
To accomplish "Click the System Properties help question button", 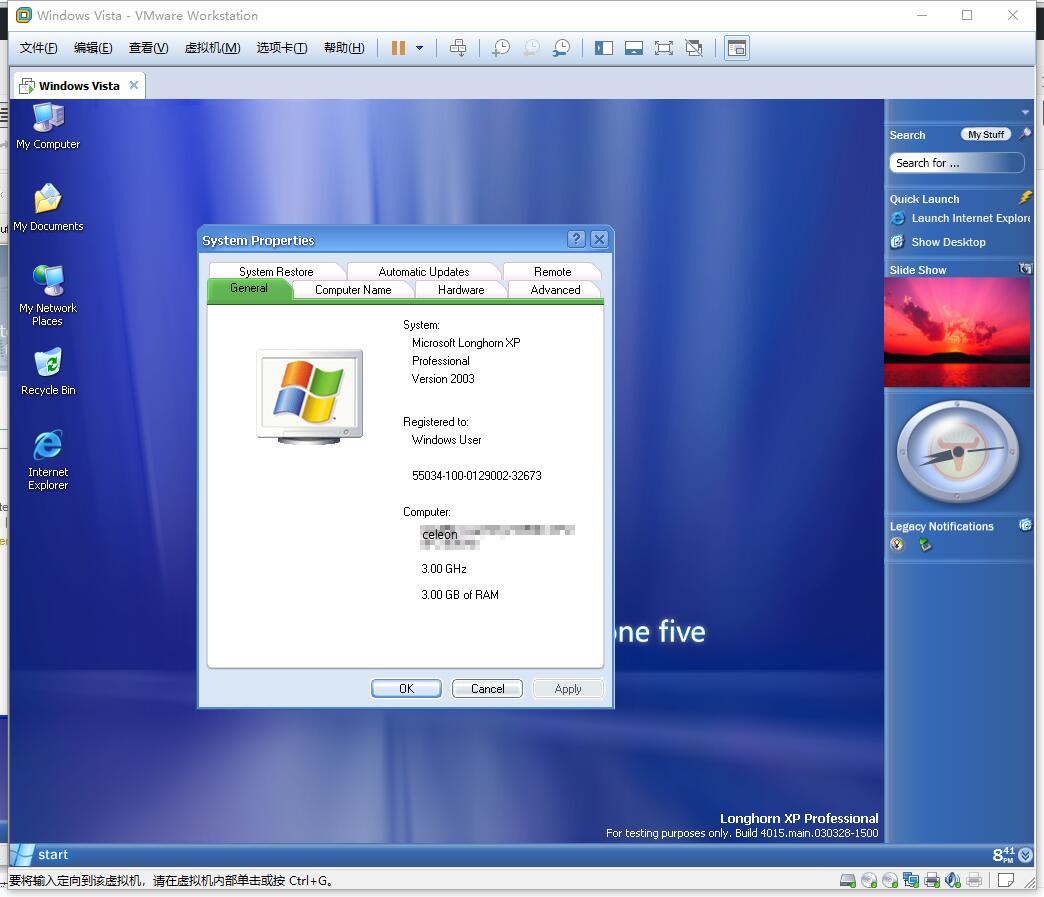I will [577, 239].
